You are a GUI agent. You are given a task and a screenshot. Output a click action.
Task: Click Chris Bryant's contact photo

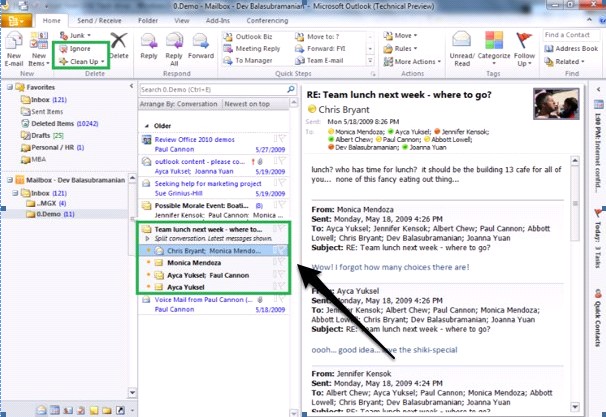(x=556, y=104)
